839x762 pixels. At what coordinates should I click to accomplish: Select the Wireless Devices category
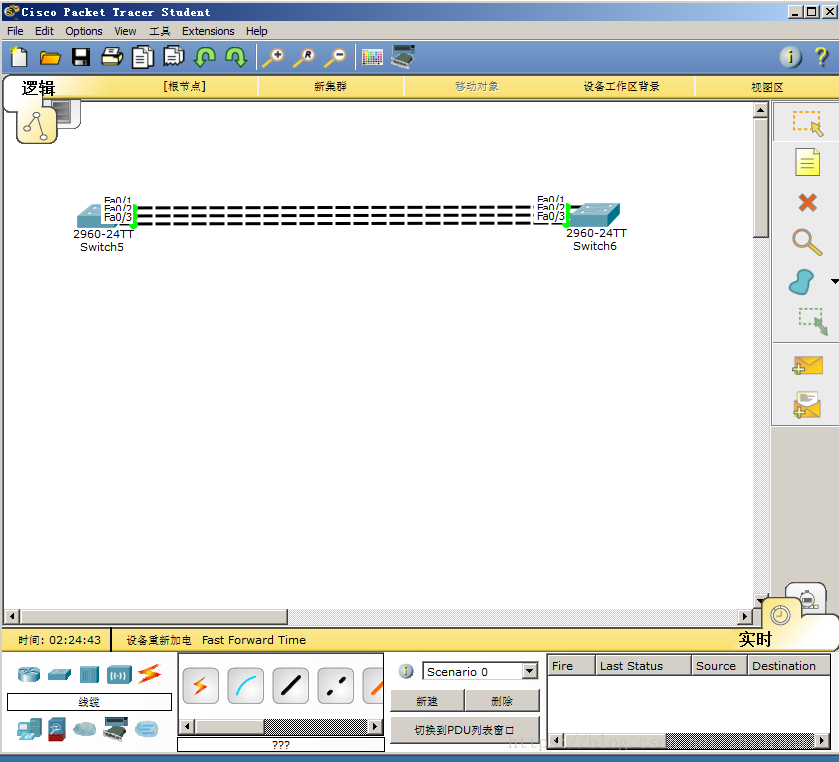(x=119, y=675)
